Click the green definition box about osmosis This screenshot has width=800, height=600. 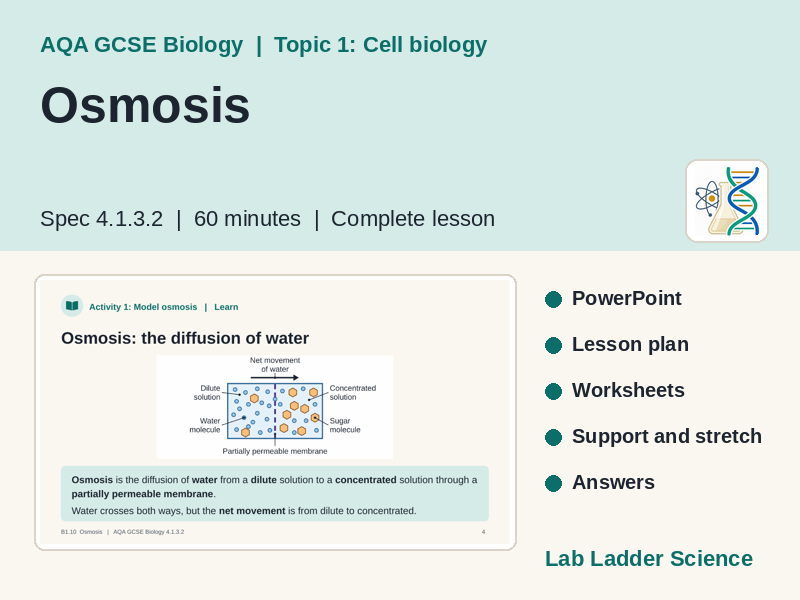point(275,493)
